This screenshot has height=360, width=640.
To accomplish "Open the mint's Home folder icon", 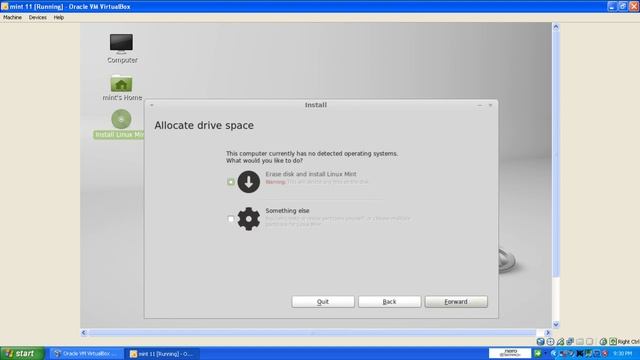I will [x=122, y=87].
